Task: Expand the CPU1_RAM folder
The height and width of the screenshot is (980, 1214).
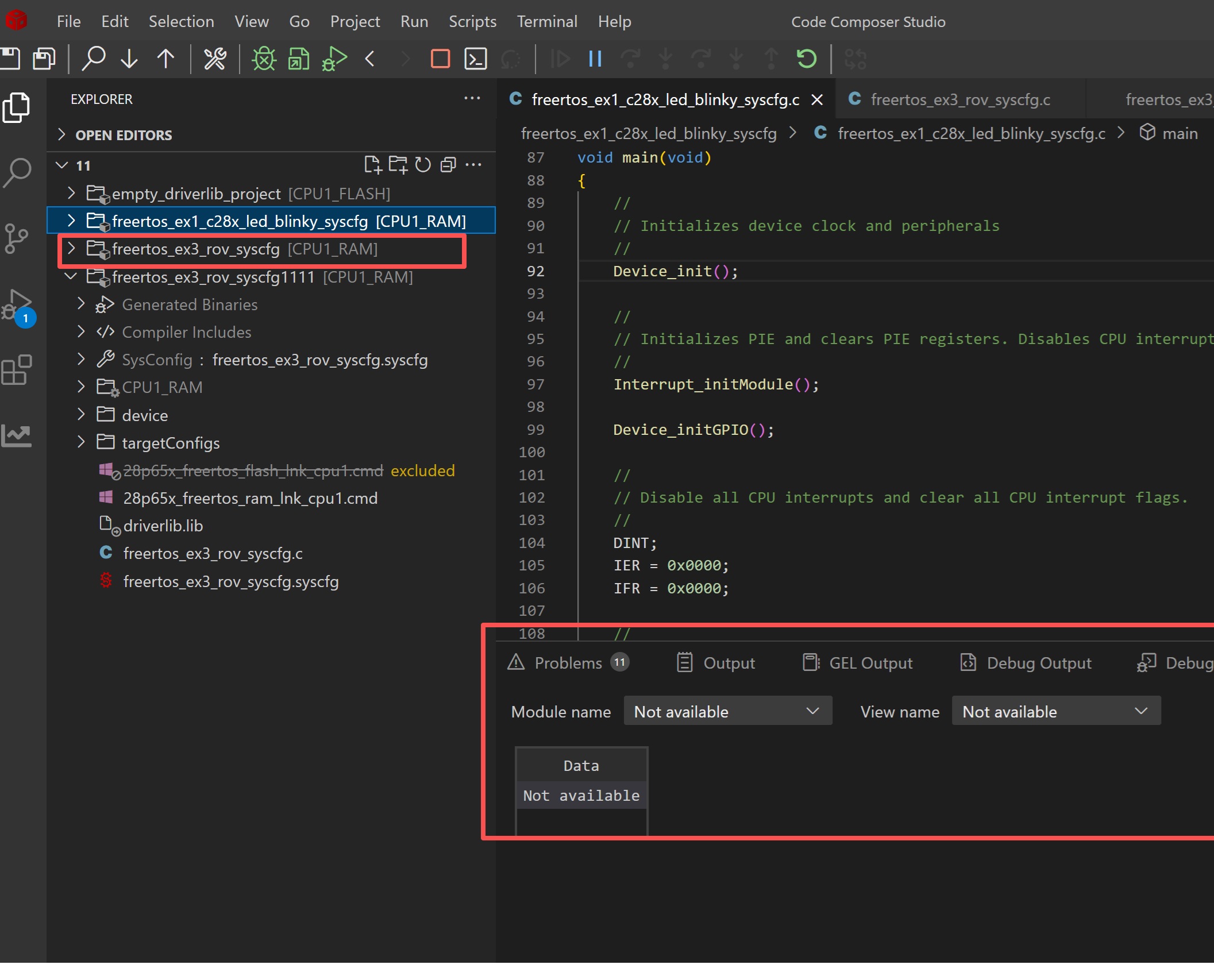Action: click(x=81, y=387)
